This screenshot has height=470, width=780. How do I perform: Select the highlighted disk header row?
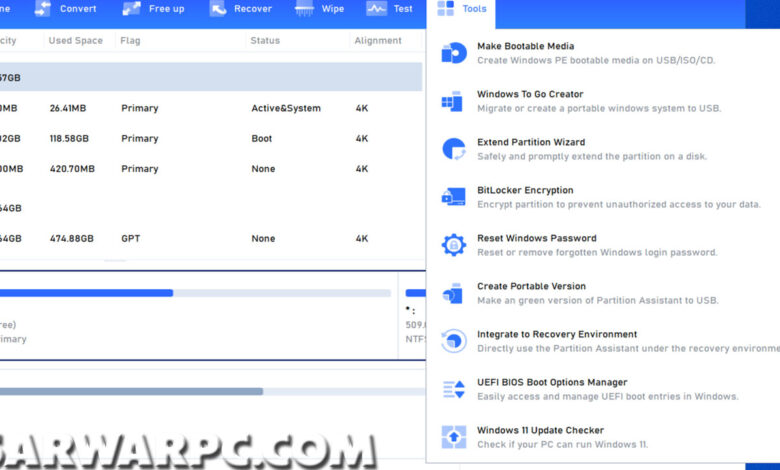[x=211, y=77]
